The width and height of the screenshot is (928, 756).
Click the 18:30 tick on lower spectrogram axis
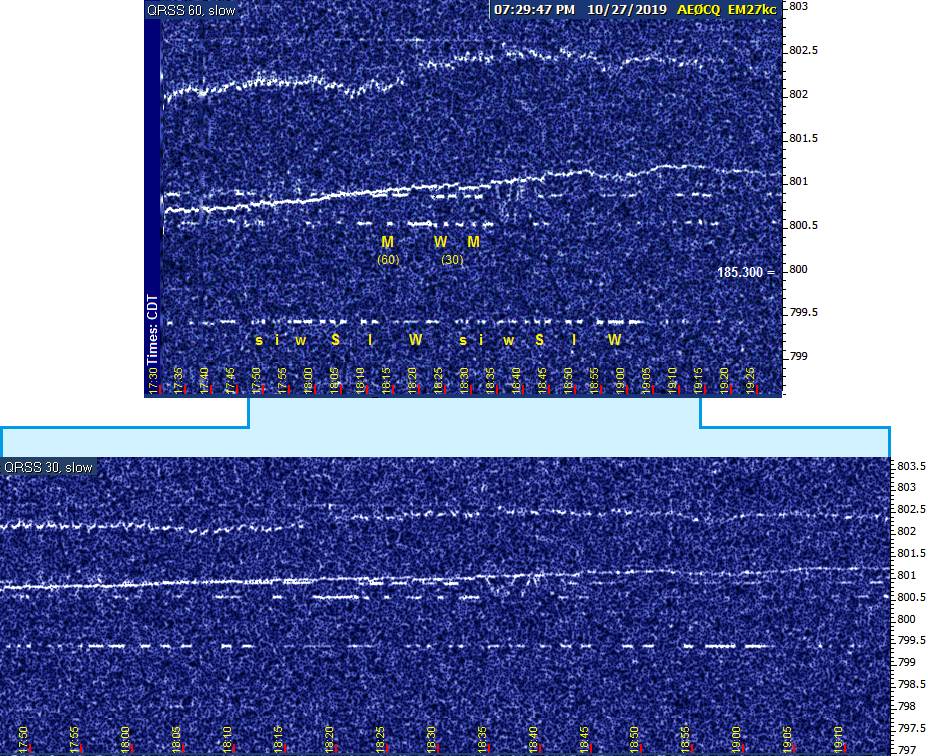point(430,737)
